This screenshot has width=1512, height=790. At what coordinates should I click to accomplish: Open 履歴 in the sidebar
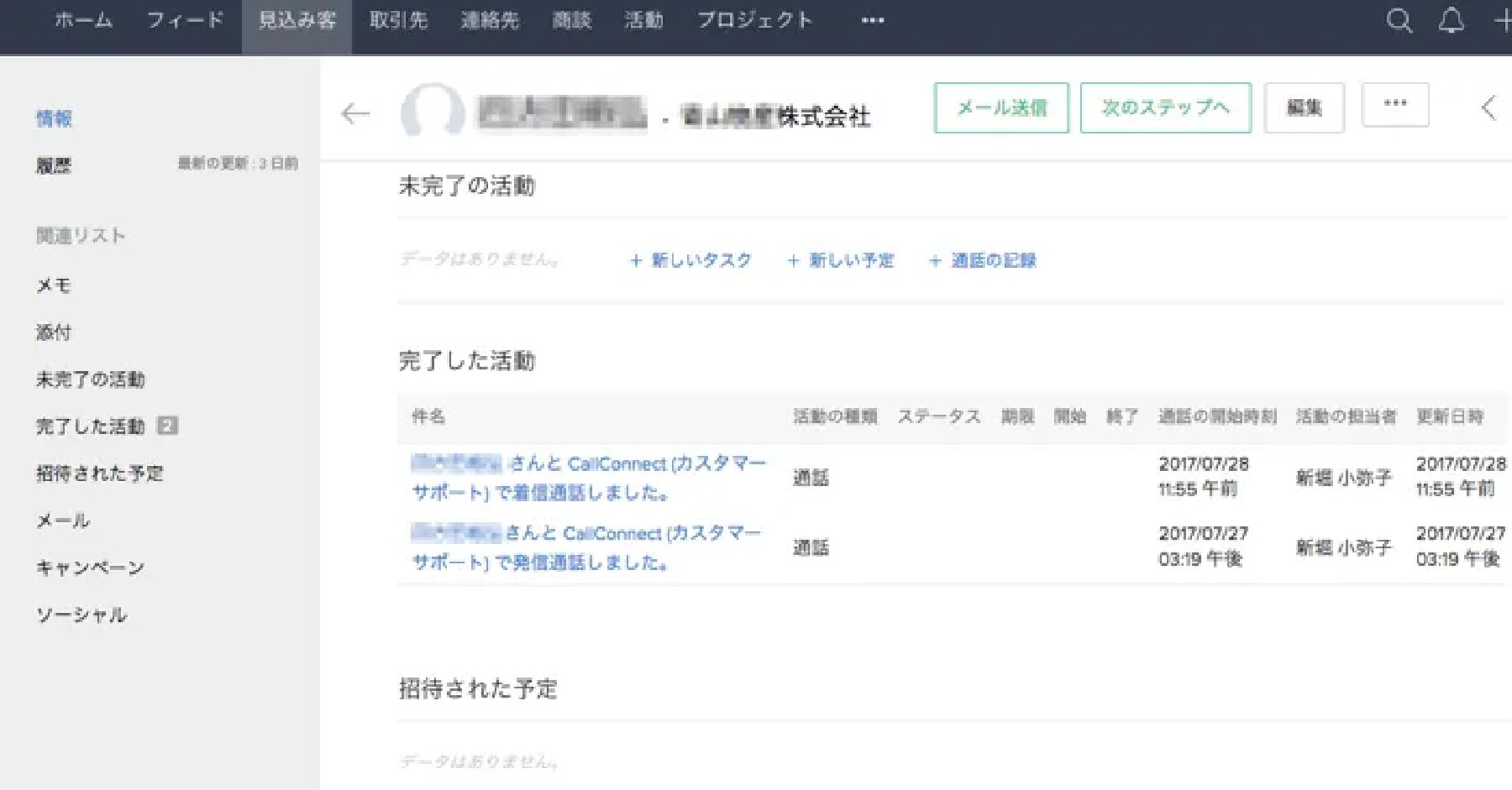[54, 165]
